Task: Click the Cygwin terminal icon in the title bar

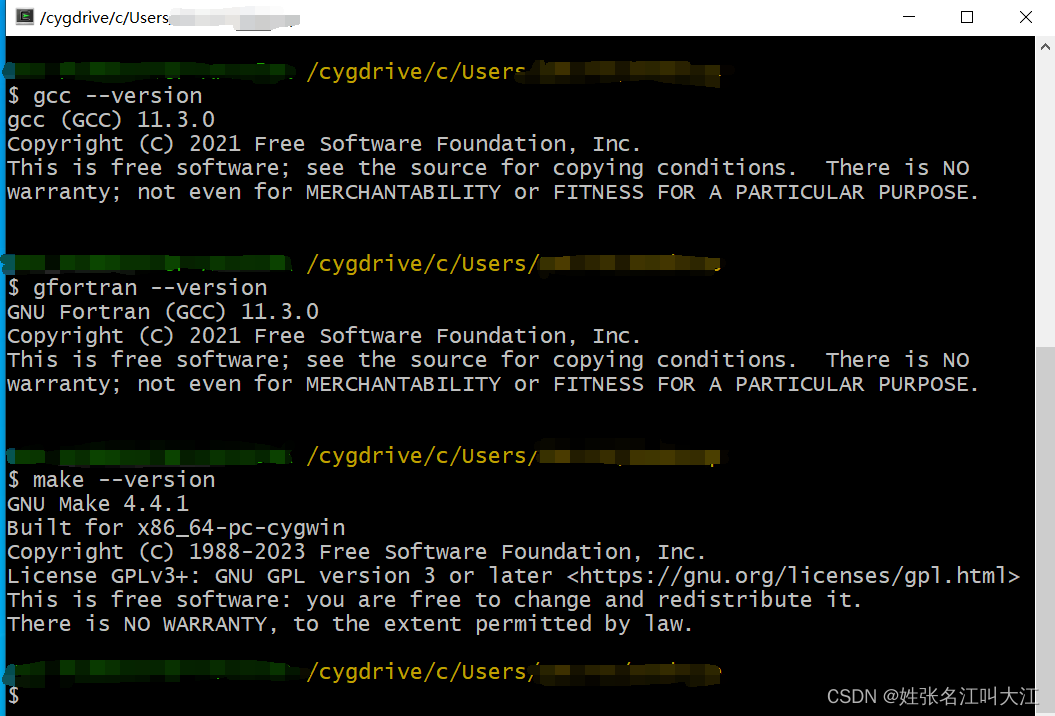Action: [x=22, y=16]
